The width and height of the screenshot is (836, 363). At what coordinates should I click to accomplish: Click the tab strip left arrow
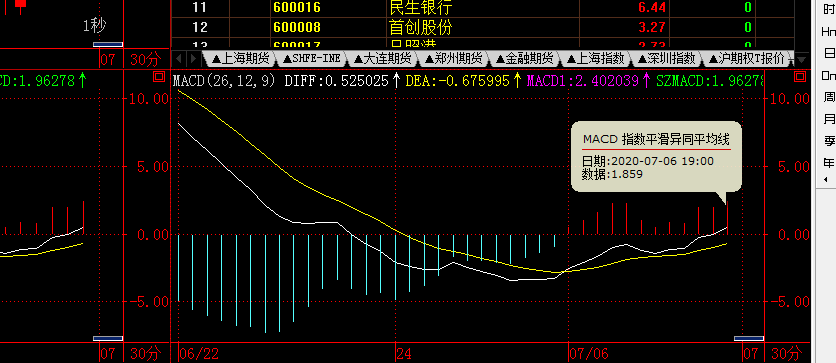coord(179,58)
